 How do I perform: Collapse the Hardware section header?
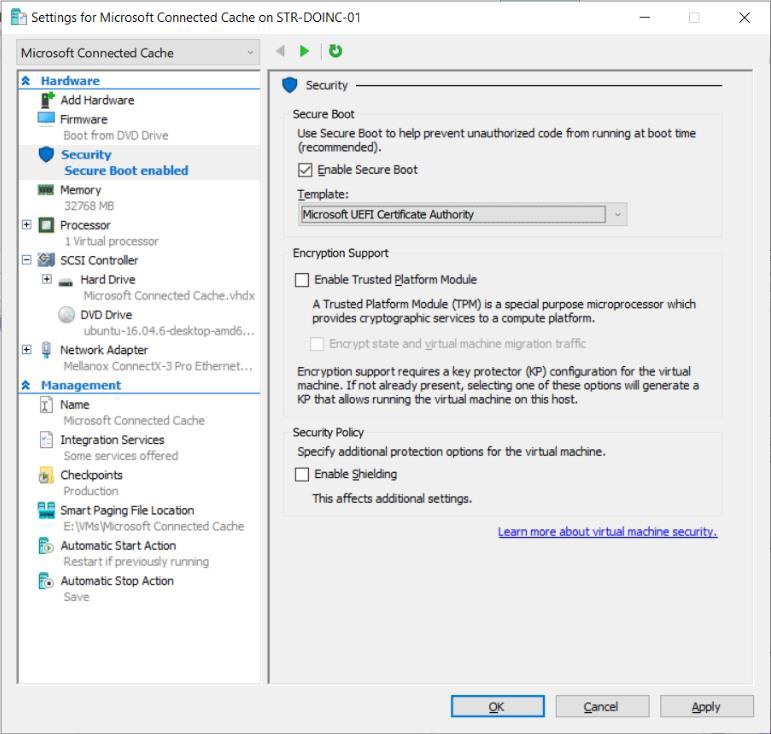[26, 81]
